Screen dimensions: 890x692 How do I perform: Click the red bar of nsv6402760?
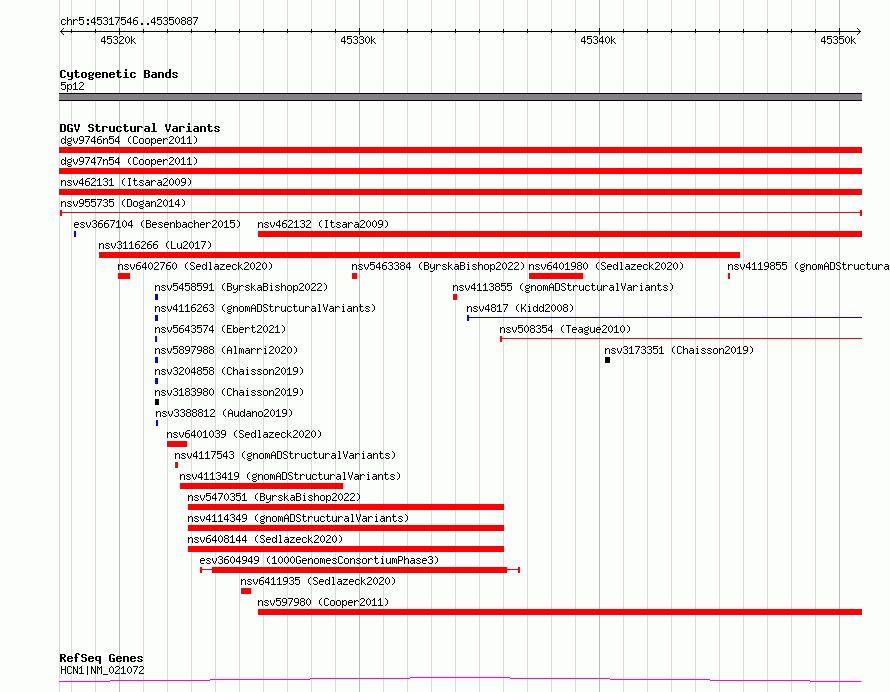(124, 276)
